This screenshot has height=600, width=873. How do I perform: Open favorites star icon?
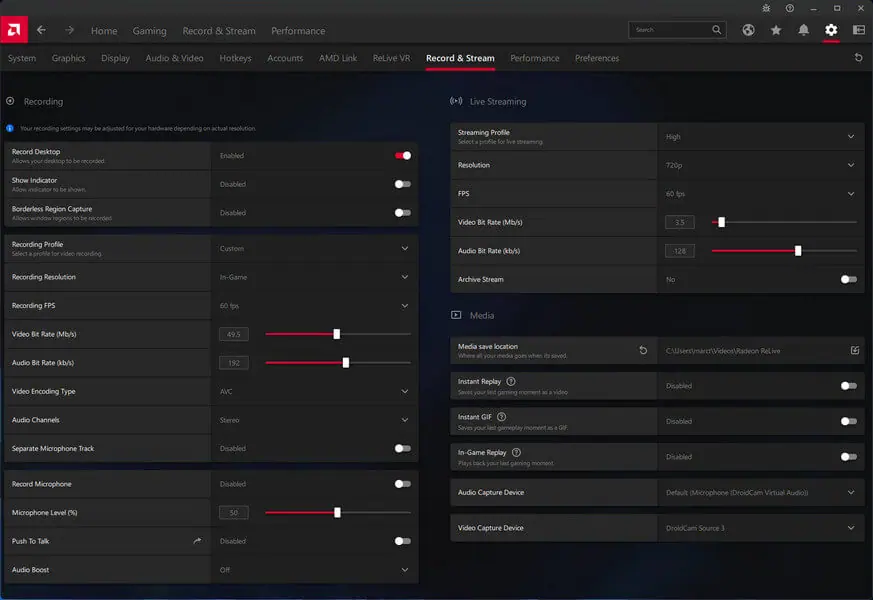point(776,30)
